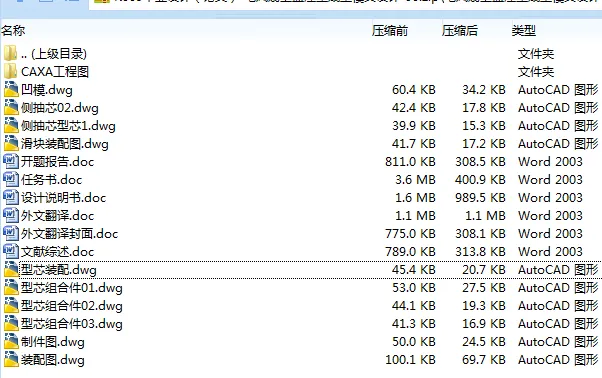Click the 400.9 KB compressed size value

click(x=480, y=180)
